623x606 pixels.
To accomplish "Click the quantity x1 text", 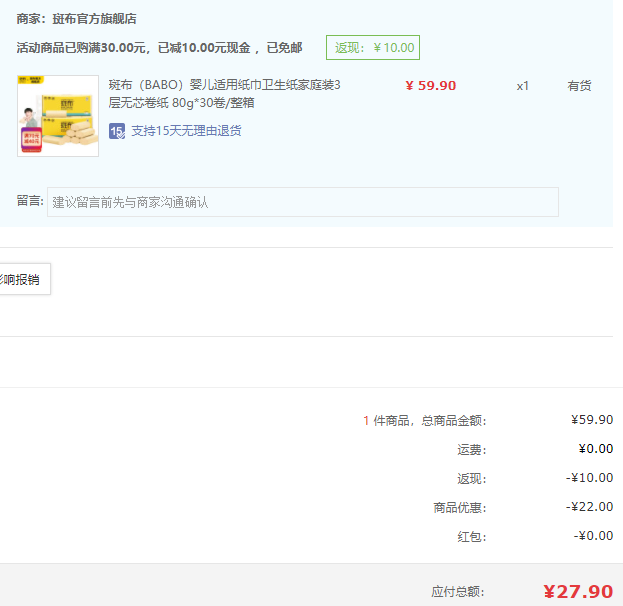I will coord(522,86).
